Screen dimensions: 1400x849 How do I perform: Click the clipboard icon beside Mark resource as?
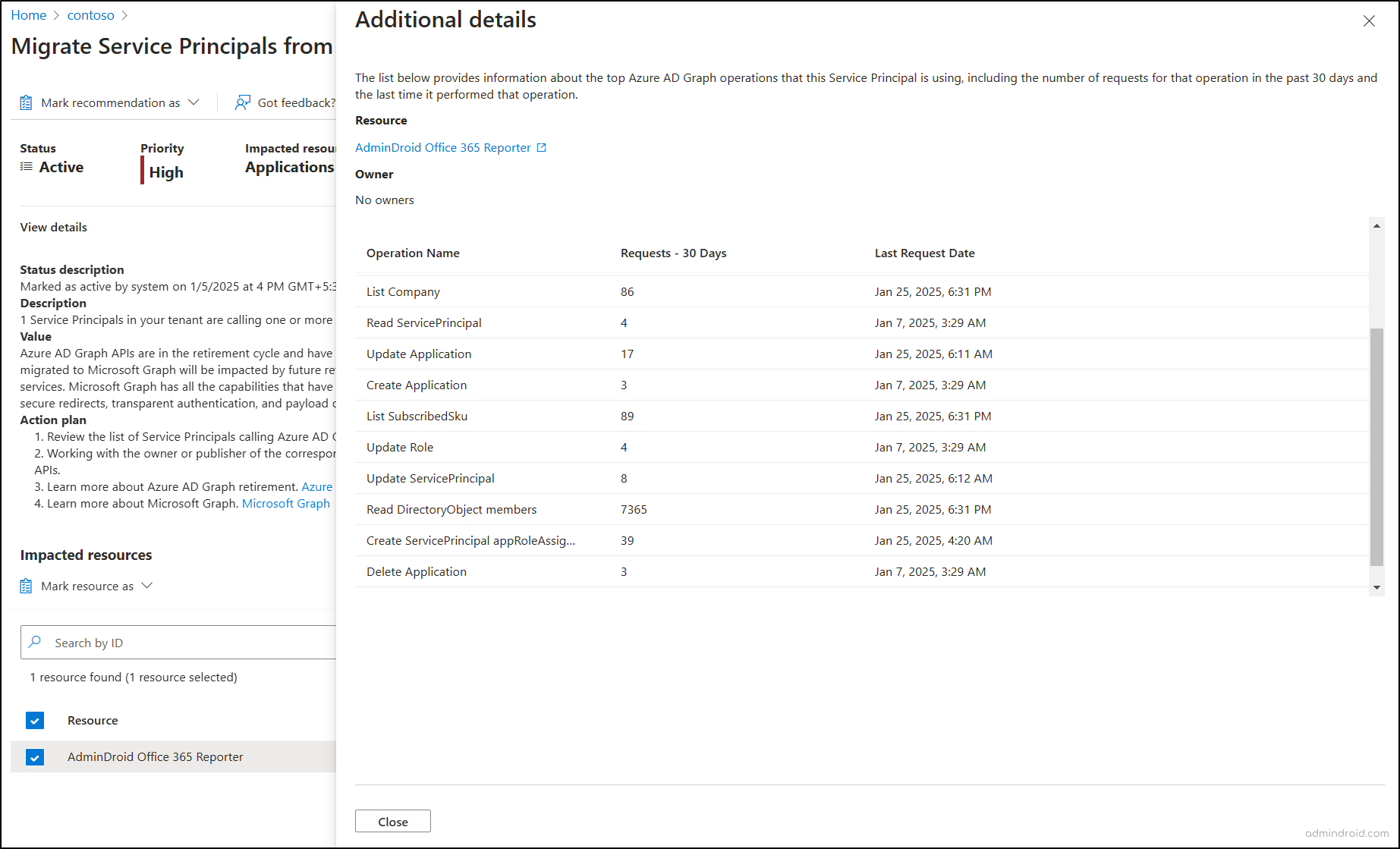tap(25, 585)
